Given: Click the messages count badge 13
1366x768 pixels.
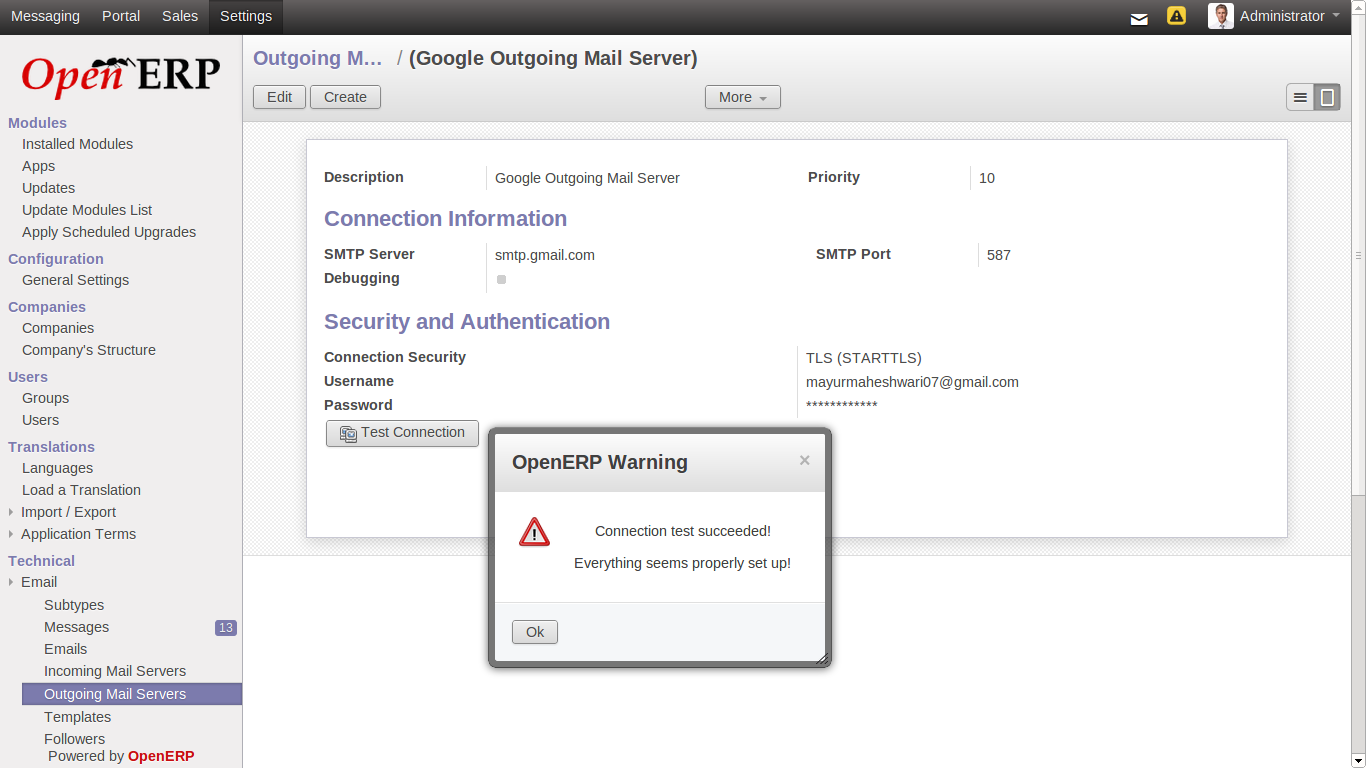Looking at the screenshot, I should [226, 628].
